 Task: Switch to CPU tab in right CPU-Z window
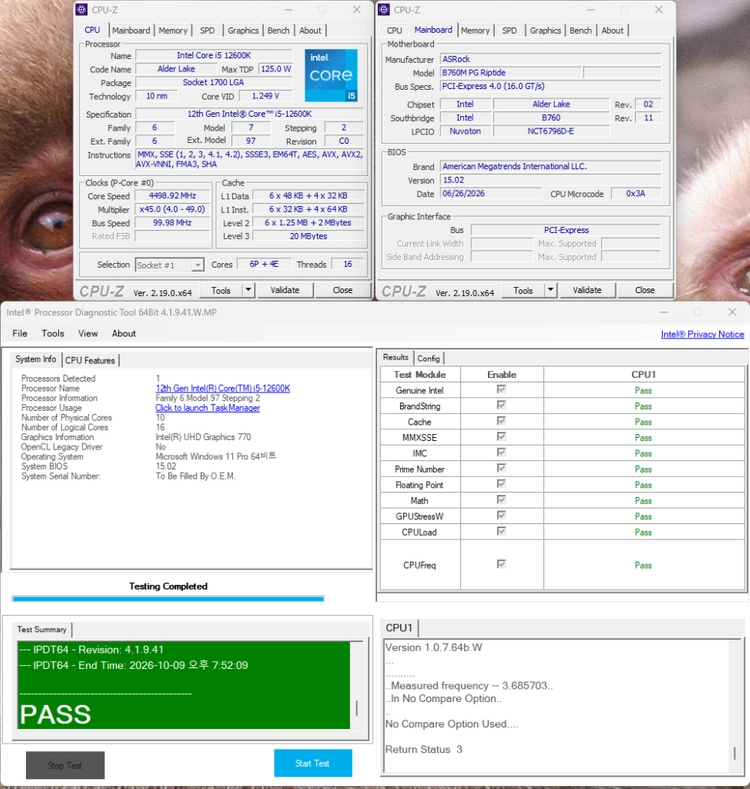click(394, 30)
